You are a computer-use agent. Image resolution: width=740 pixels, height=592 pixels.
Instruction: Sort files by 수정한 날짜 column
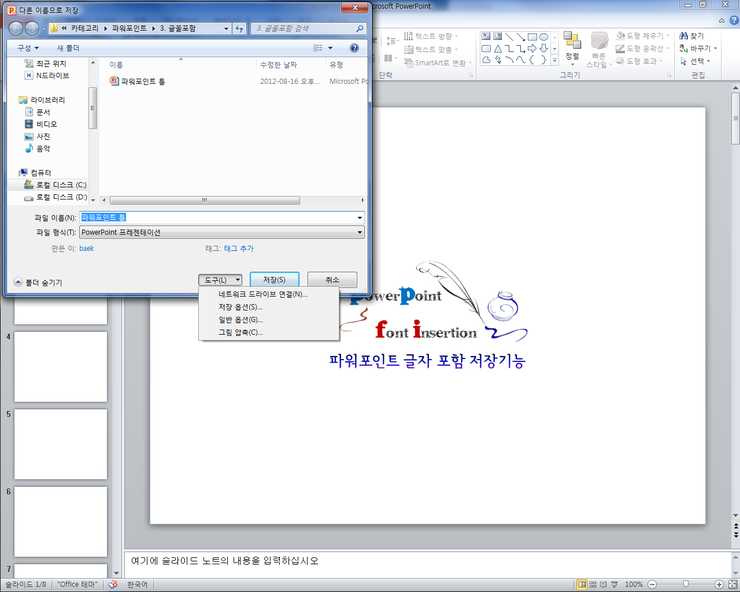(279, 65)
